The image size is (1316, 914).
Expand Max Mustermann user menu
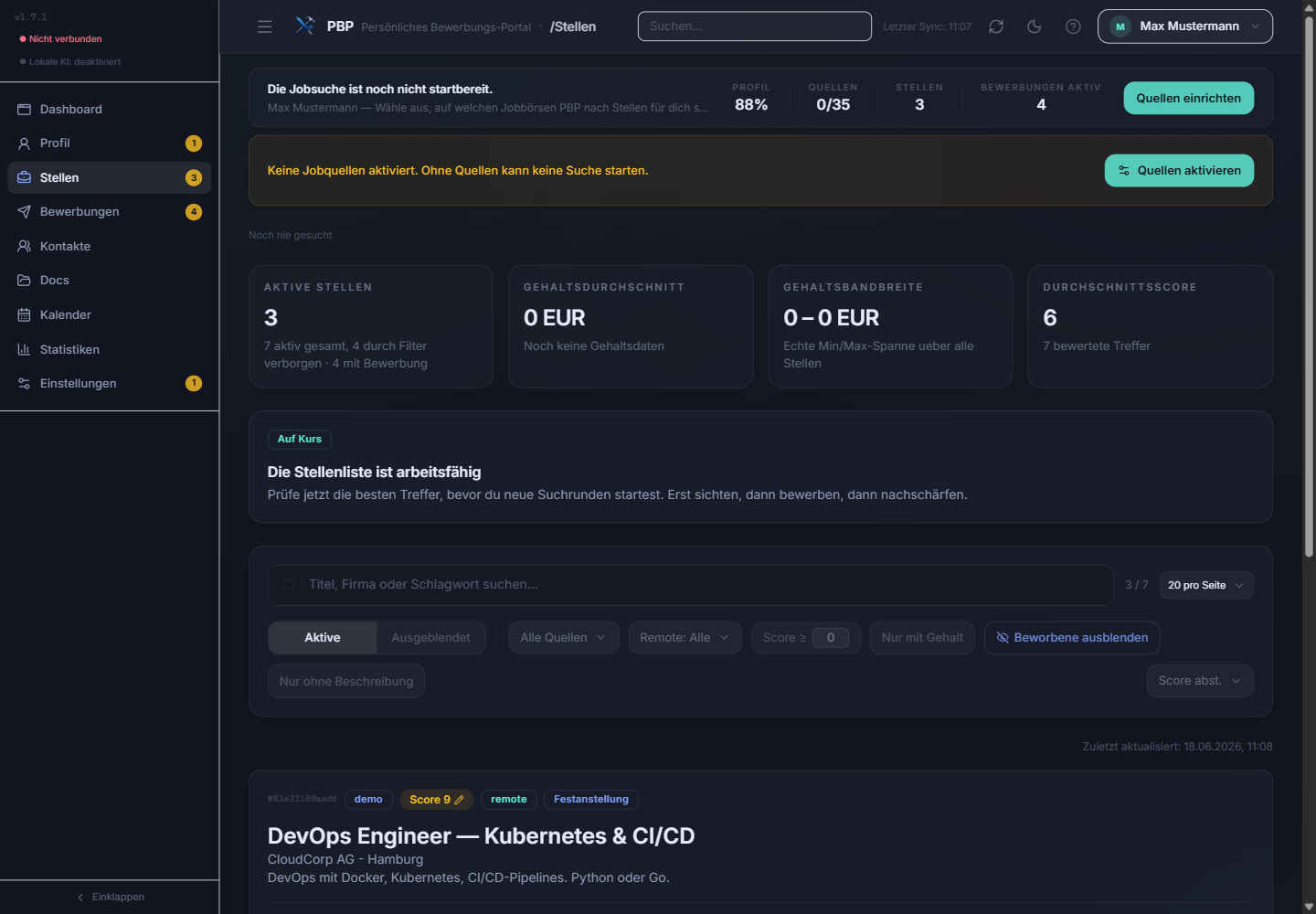1185,27
